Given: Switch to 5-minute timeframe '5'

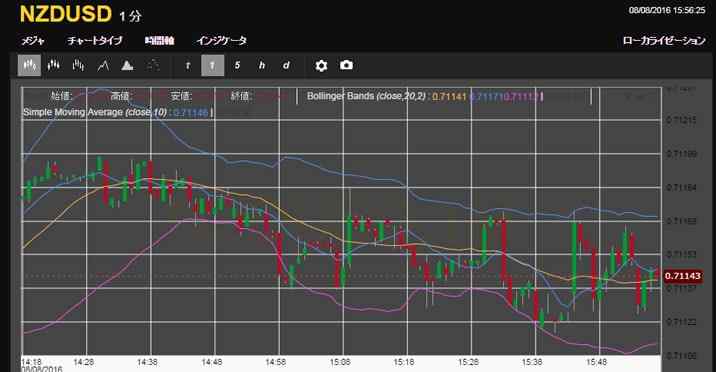Looking at the screenshot, I should [237, 65].
